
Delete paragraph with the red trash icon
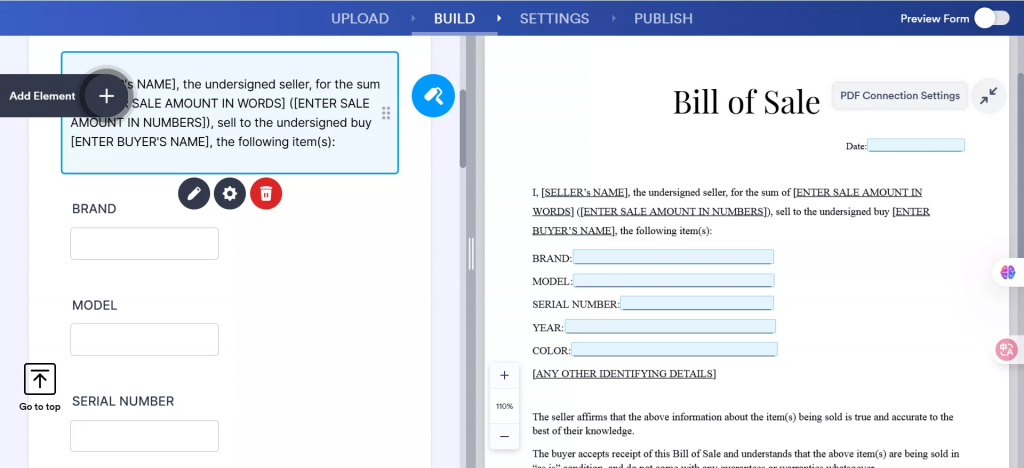tap(266, 193)
